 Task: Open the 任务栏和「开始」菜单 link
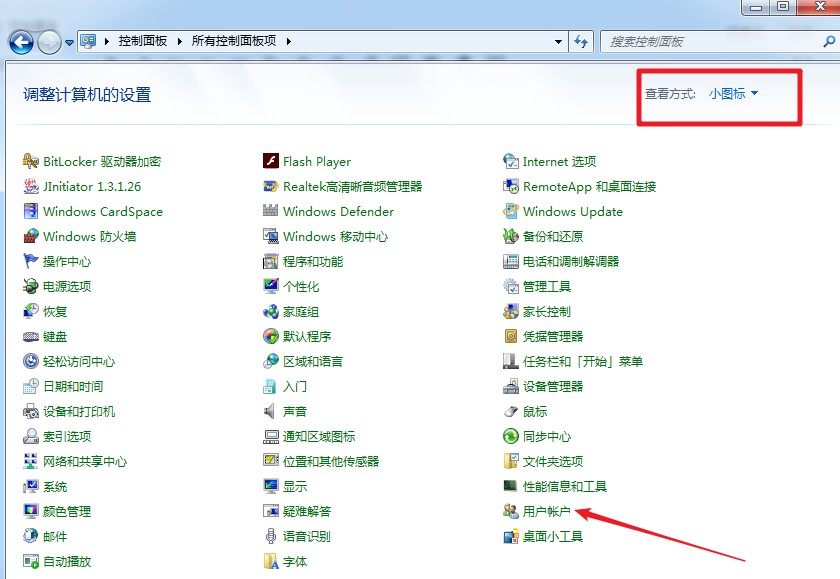click(x=583, y=361)
